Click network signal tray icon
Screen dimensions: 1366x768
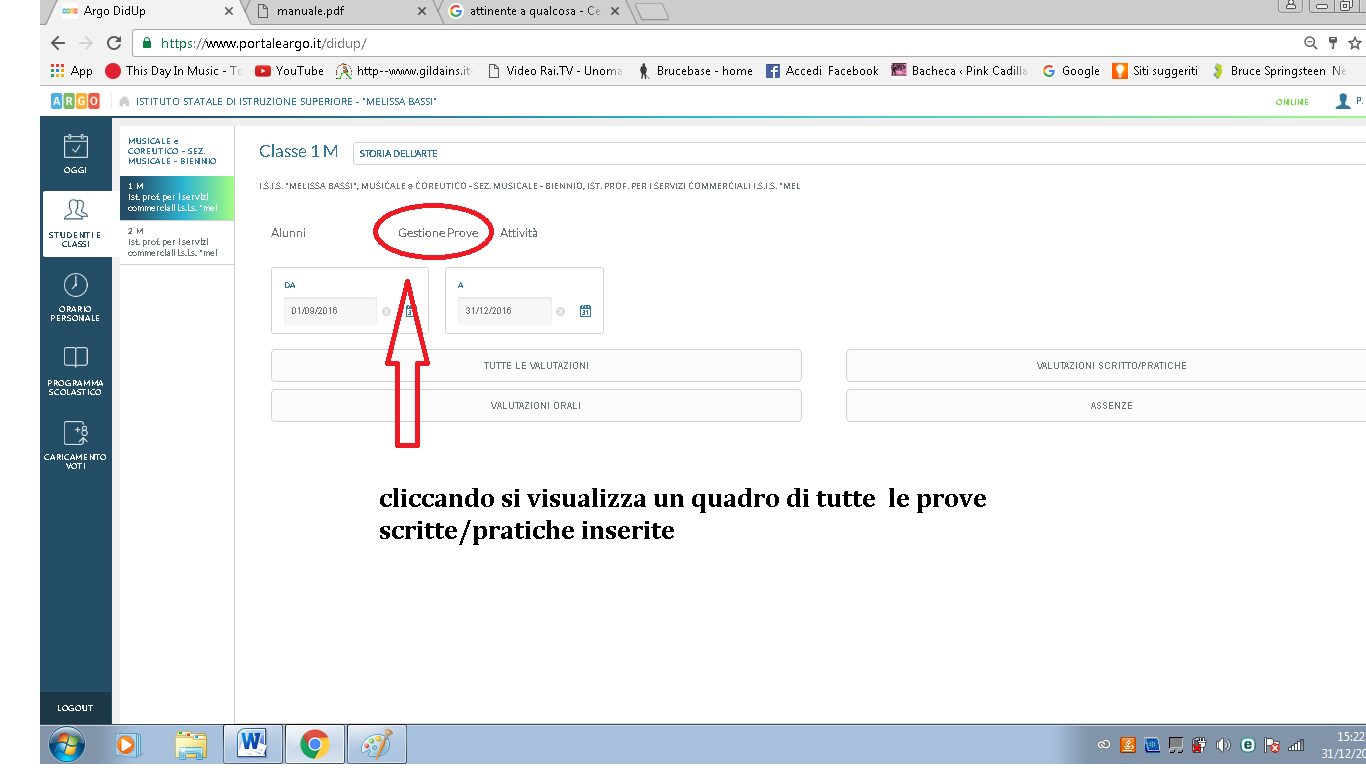pyautogui.click(x=1296, y=745)
